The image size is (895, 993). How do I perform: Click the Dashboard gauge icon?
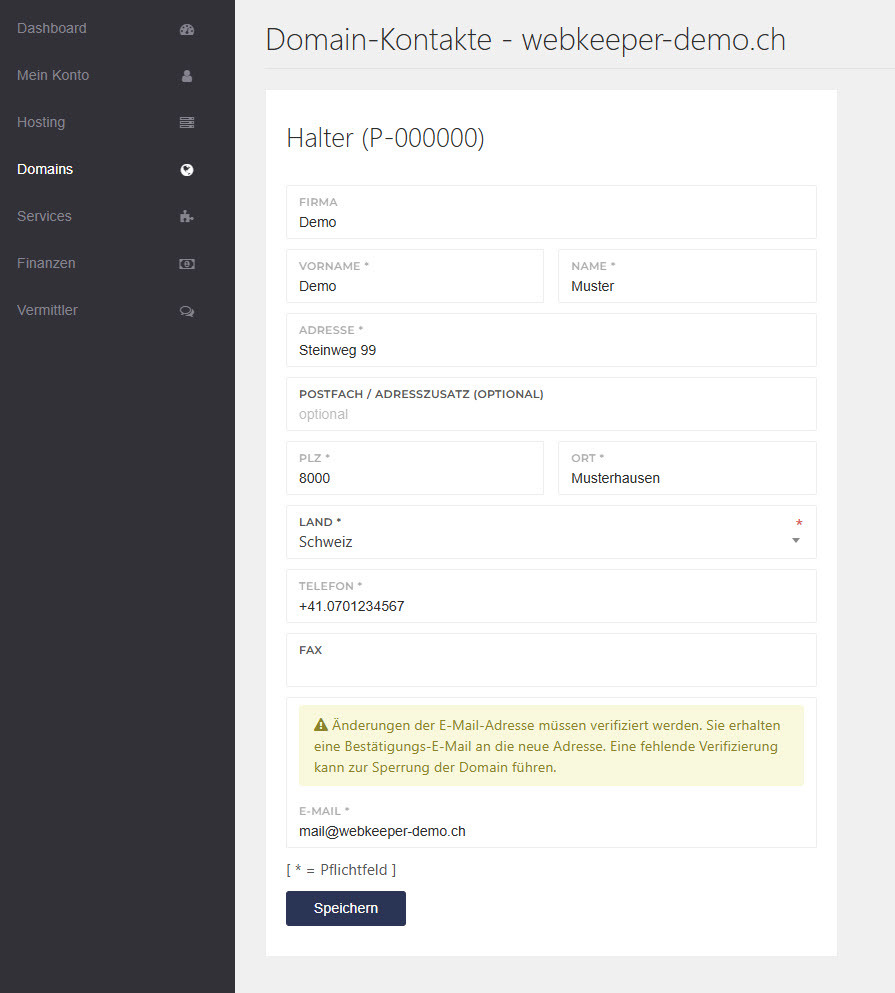pos(187,29)
